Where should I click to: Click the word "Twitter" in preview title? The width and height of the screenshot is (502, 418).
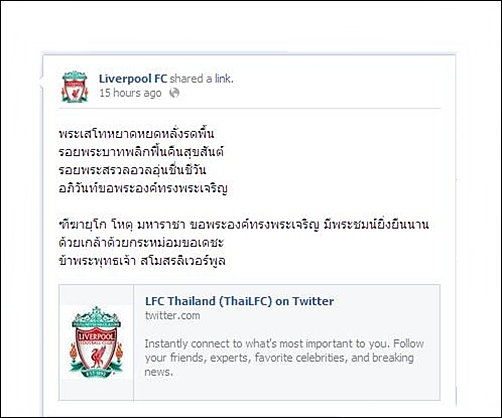pyautogui.click(x=313, y=301)
